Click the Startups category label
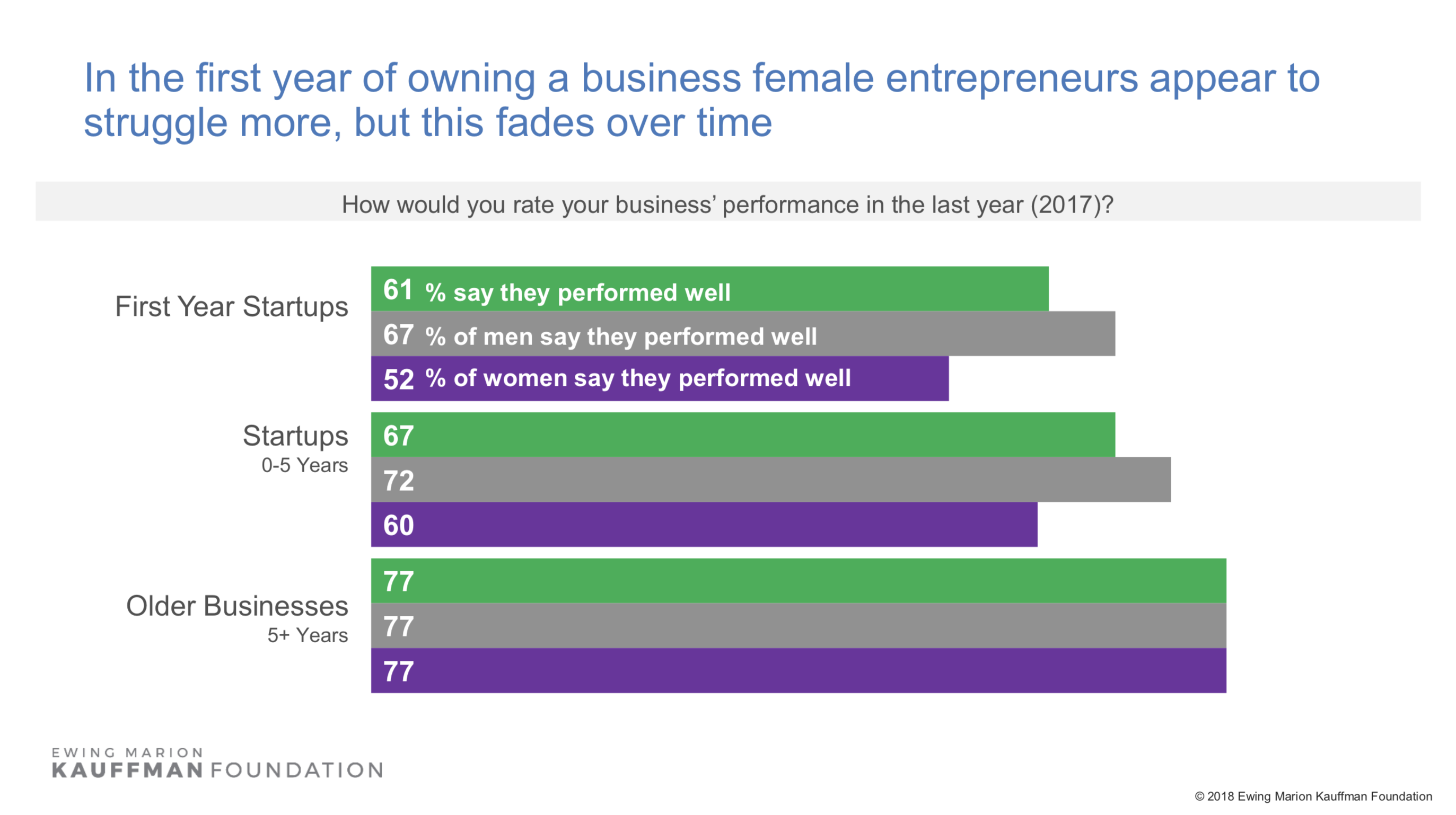1456x815 pixels. pyautogui.click(x=295, y=436)
